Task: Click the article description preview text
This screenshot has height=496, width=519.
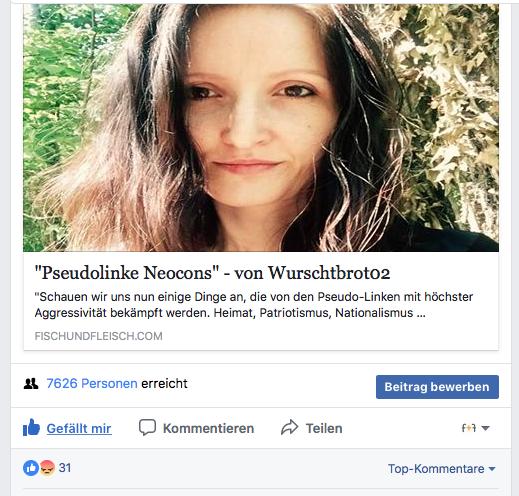Action: (254, 305)
